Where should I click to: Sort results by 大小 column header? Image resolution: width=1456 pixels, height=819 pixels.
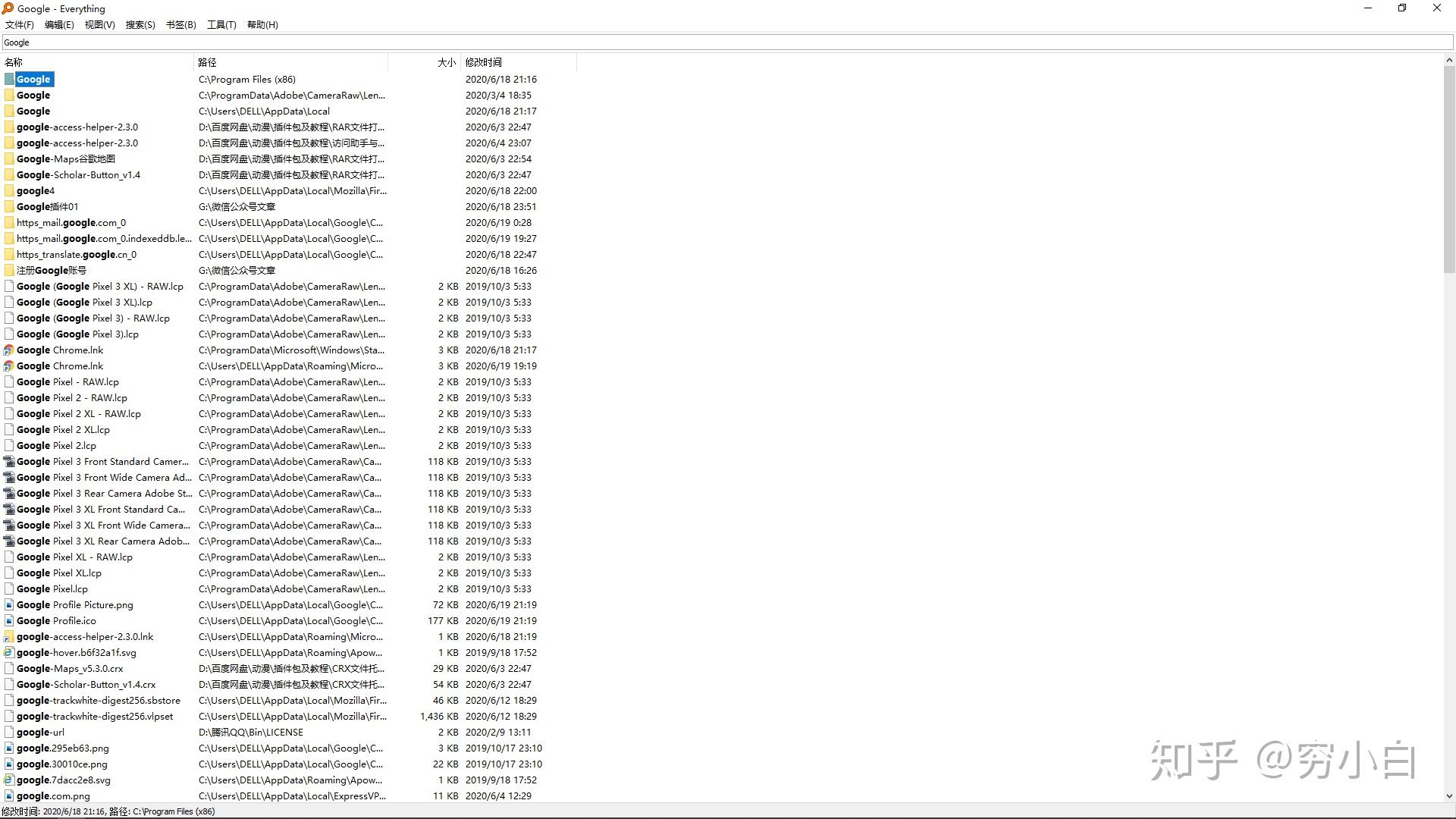point(446,62)
